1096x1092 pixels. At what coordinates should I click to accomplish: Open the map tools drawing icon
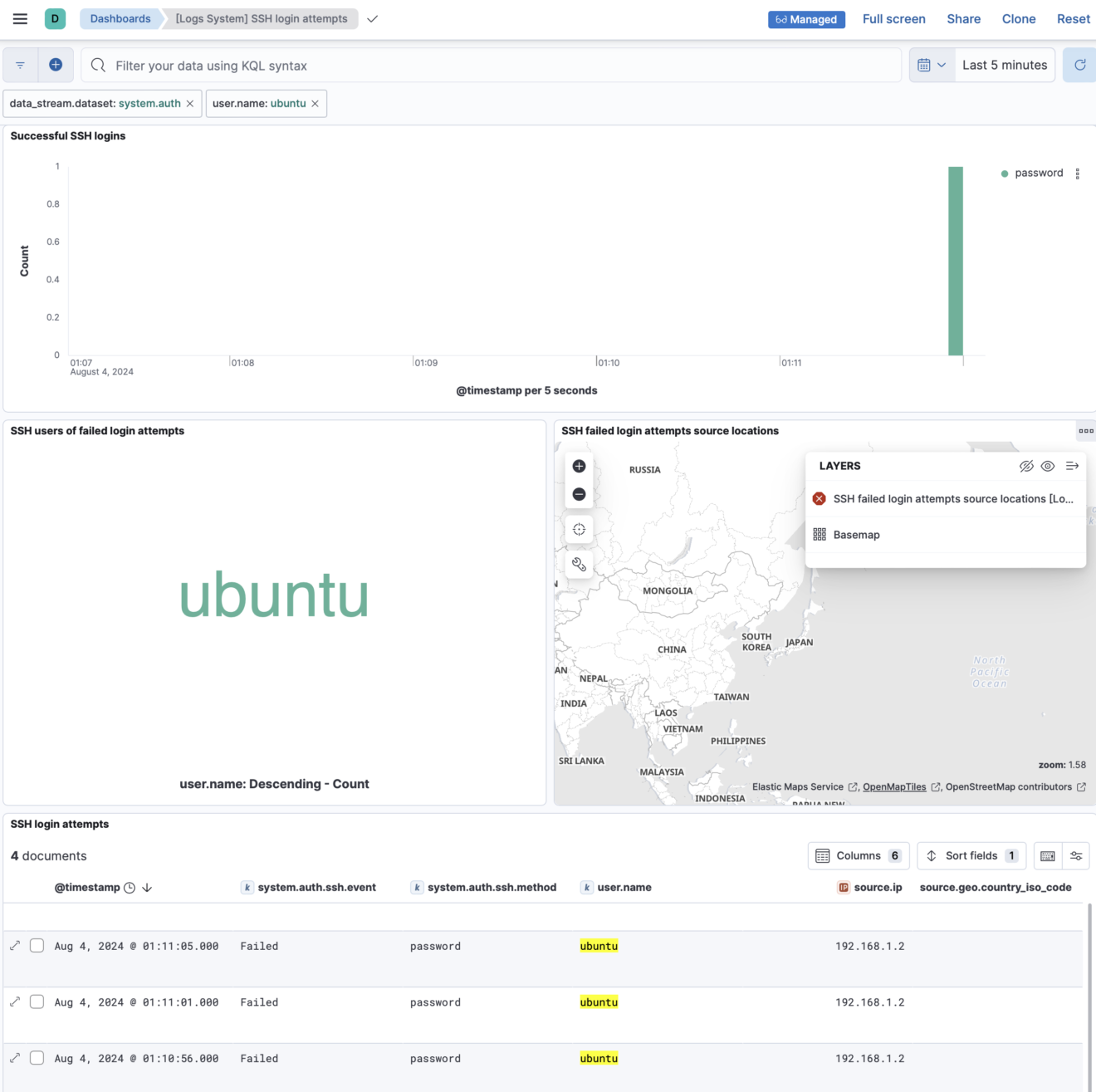[579, 565]
